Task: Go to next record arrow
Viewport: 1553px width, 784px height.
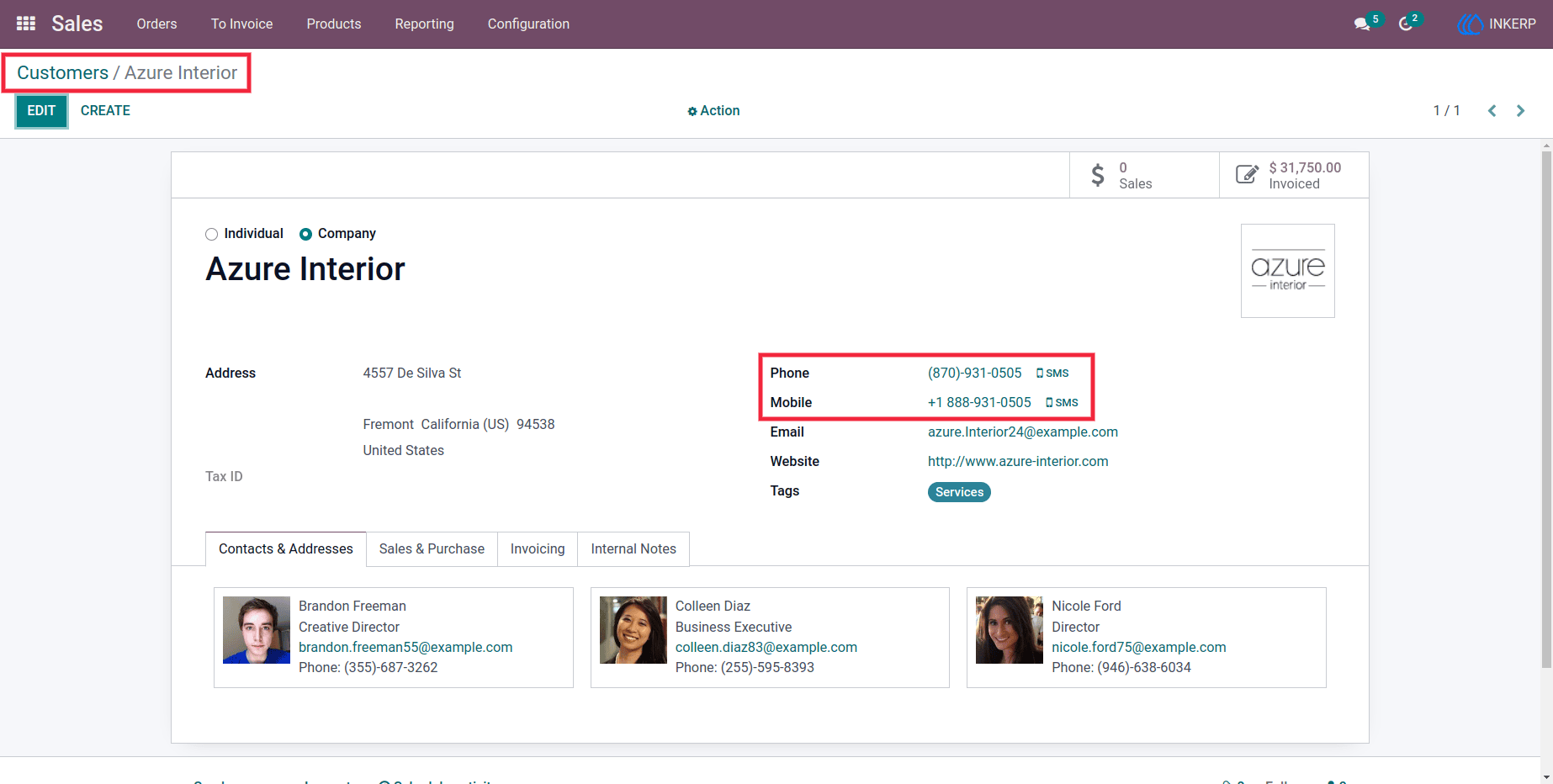Action: click(1520, 111)
